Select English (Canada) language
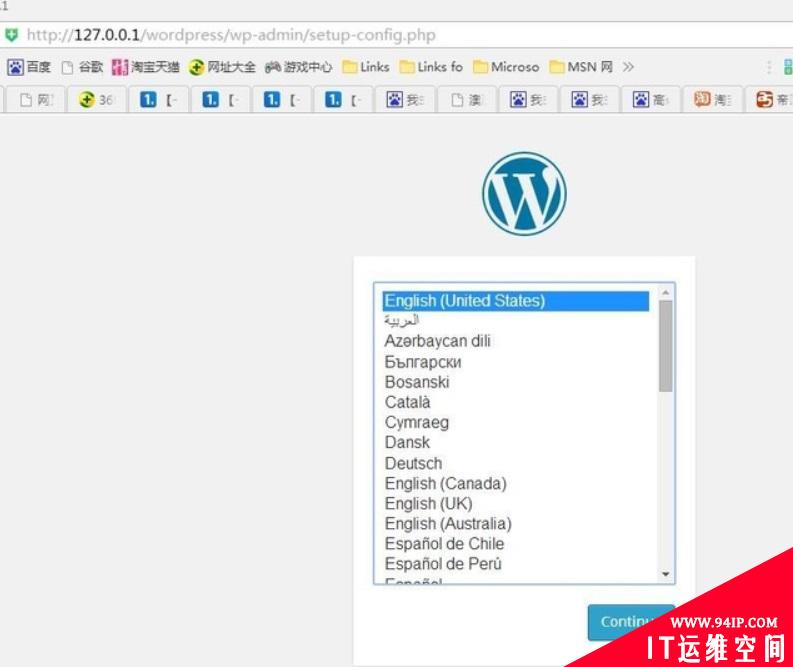The height and width of the screenshot is (667, 793). 516,483
